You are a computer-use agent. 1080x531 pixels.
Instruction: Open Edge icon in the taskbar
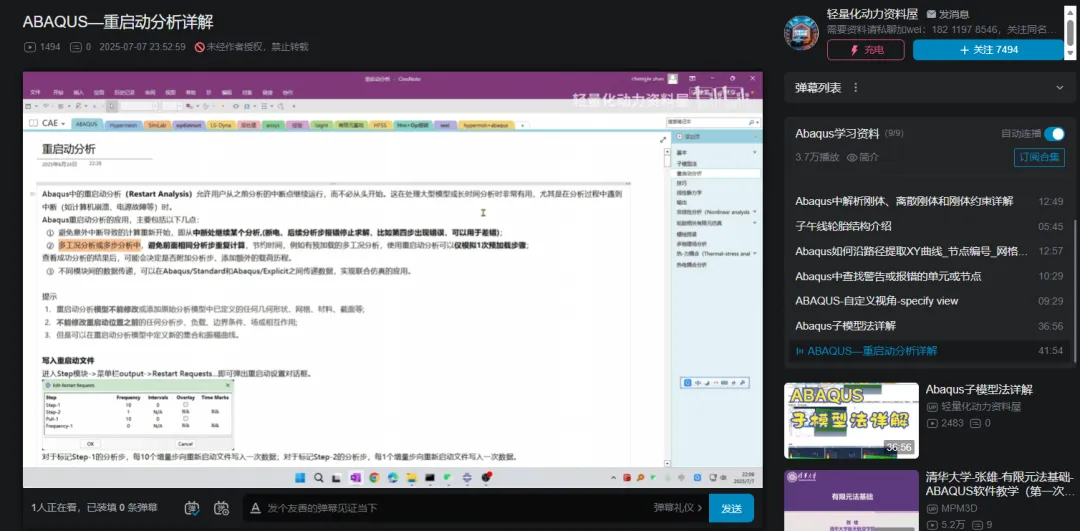393,477
